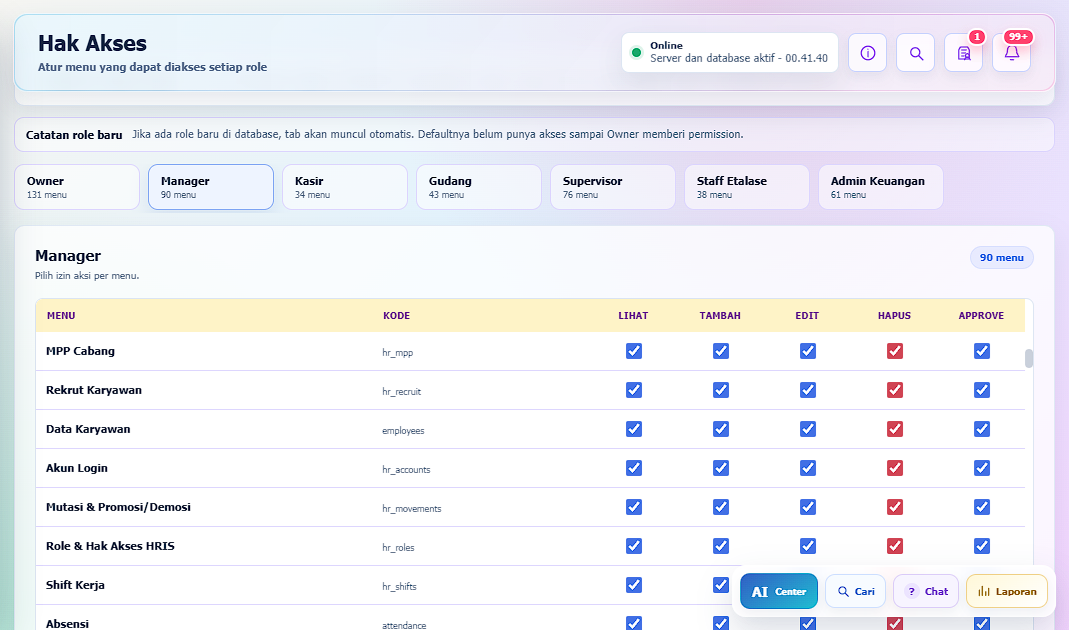
Task: Open the AI Center button
Action: pos(779,591)
